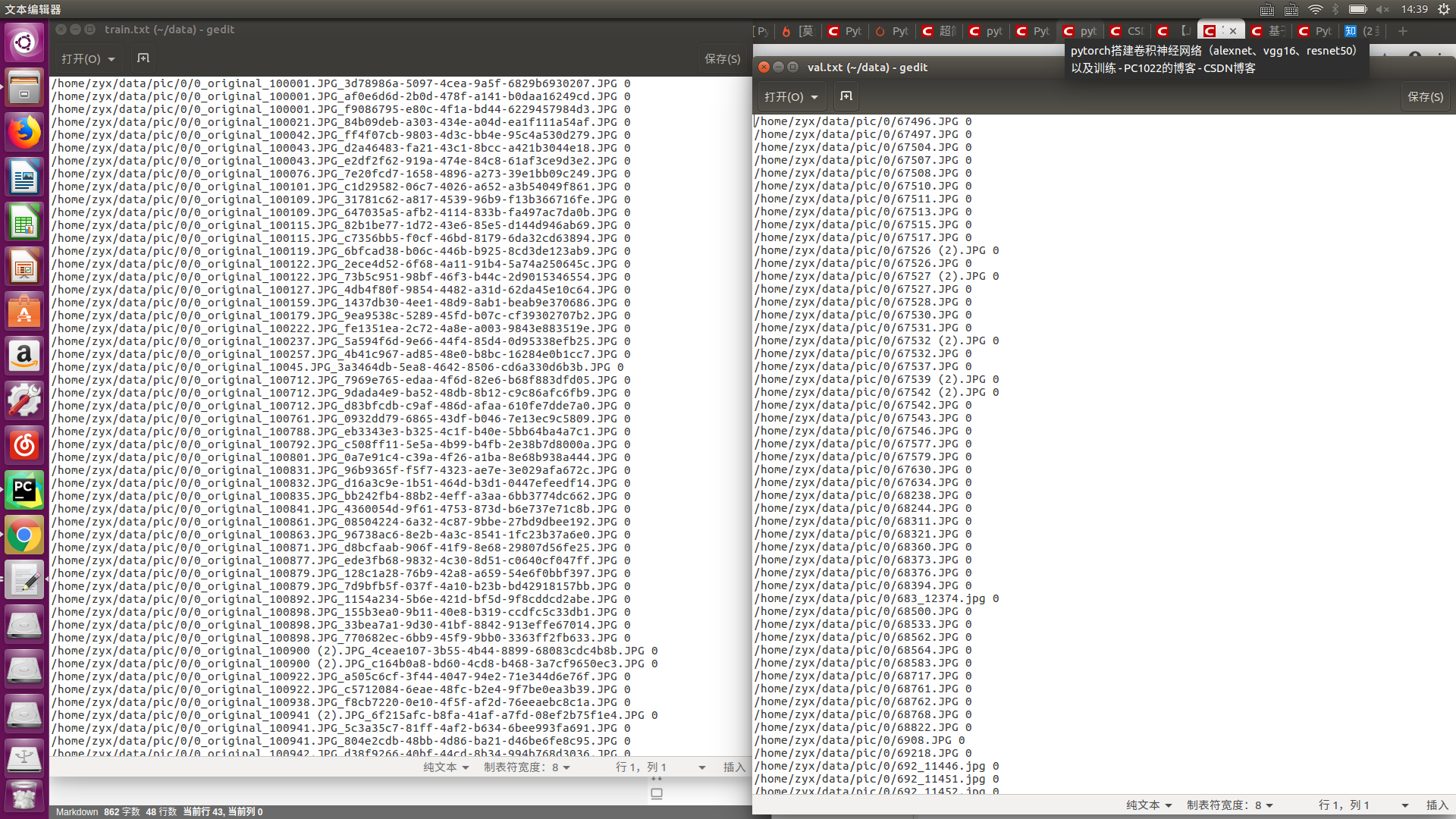Open the Files manager from the dock
The width and height of the screenshot is (1456, 819).
tap(24, 87)
